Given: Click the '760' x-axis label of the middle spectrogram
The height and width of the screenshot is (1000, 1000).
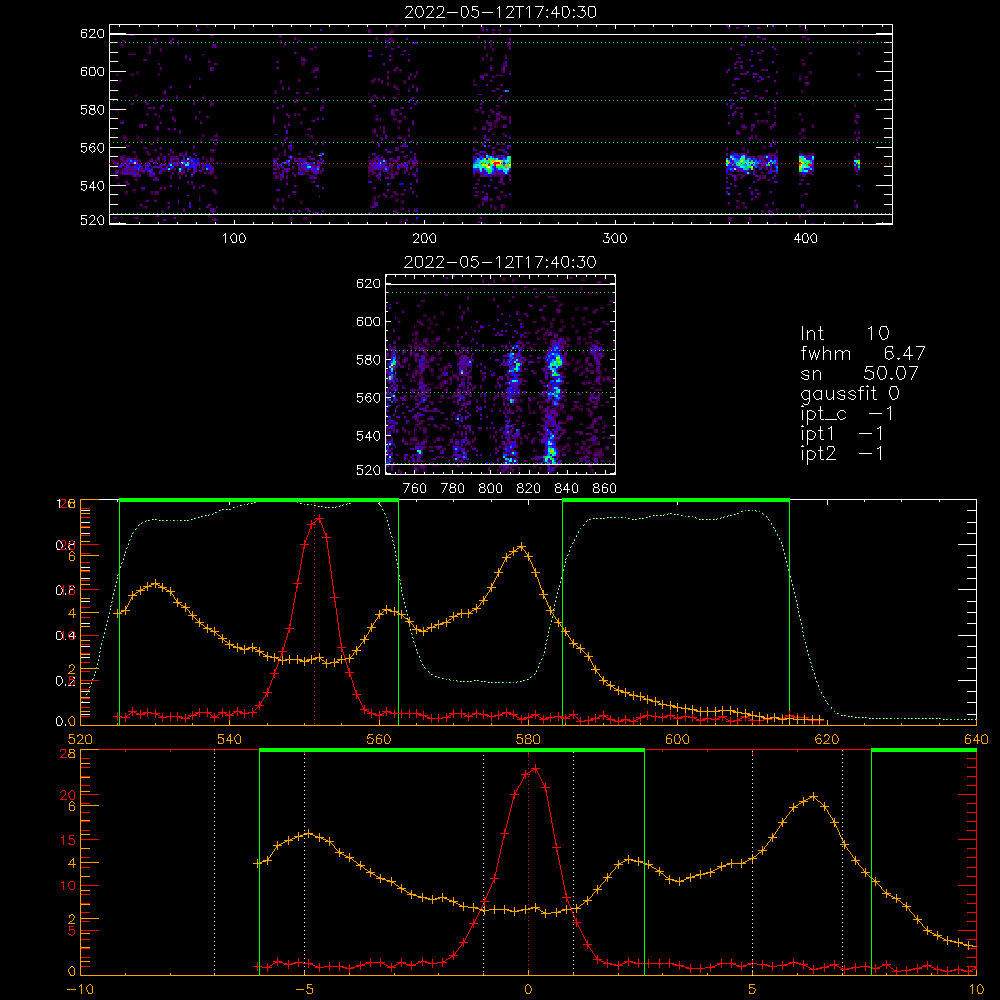Looking at the screenshot, I should (415, 489).
